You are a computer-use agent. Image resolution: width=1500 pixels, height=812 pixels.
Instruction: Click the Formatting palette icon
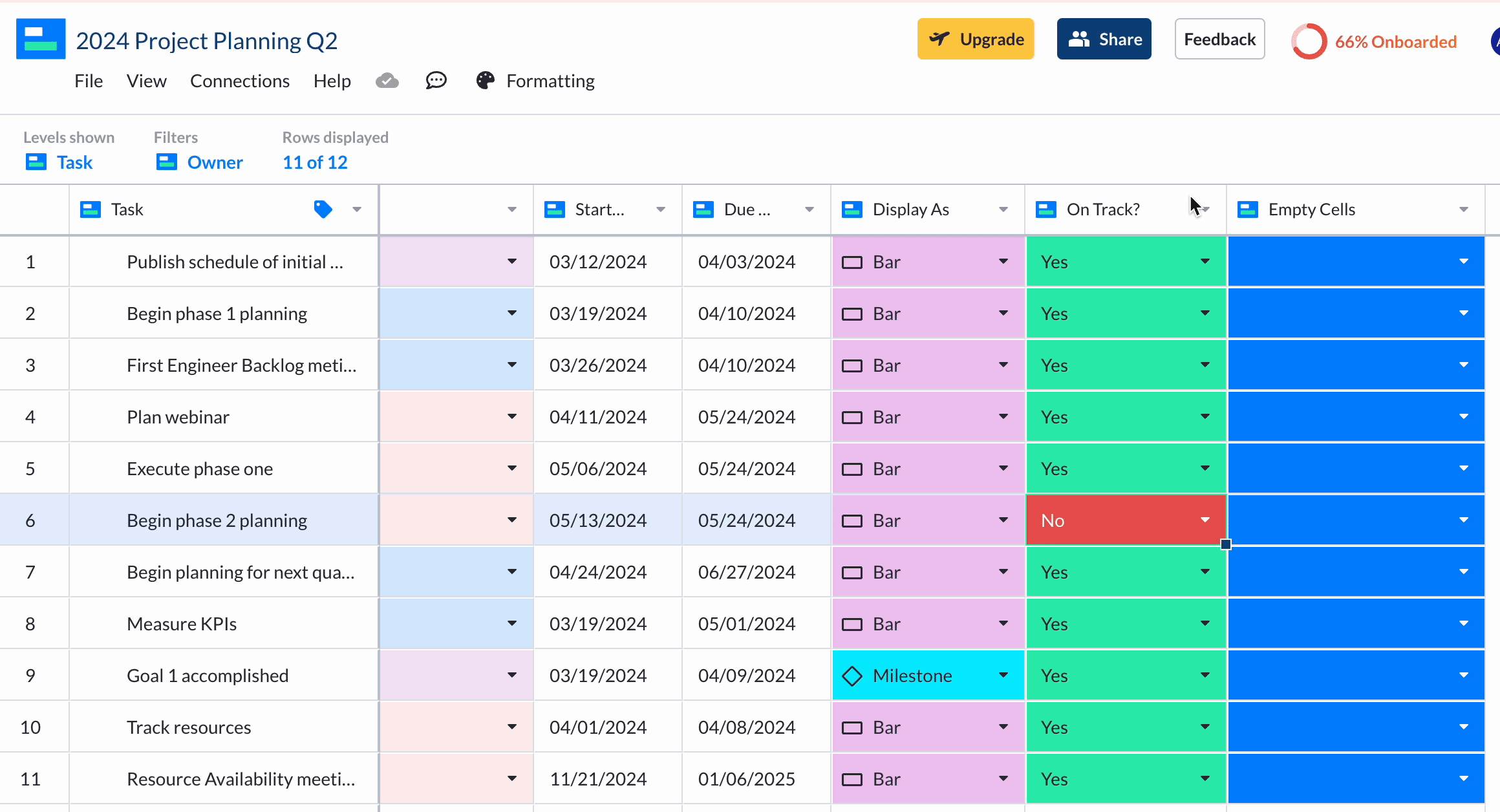coord(484,80)
